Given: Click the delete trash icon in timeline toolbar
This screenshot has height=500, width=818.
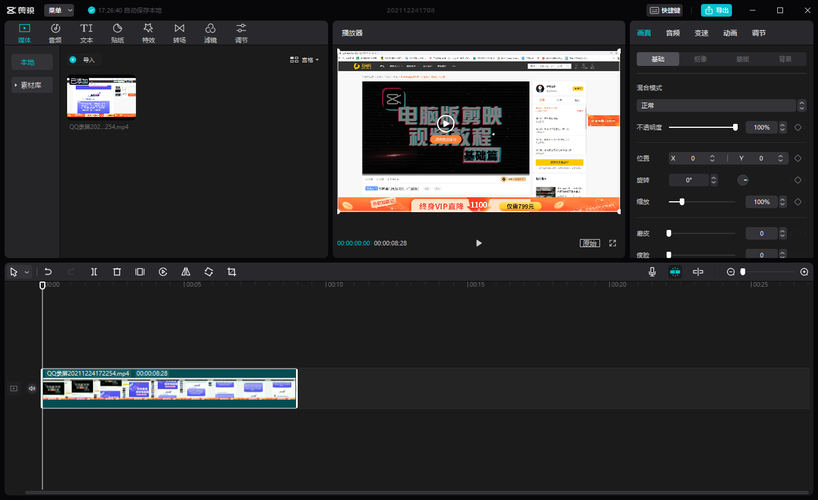Looking at the screenshot, I should tap(116, 272).
